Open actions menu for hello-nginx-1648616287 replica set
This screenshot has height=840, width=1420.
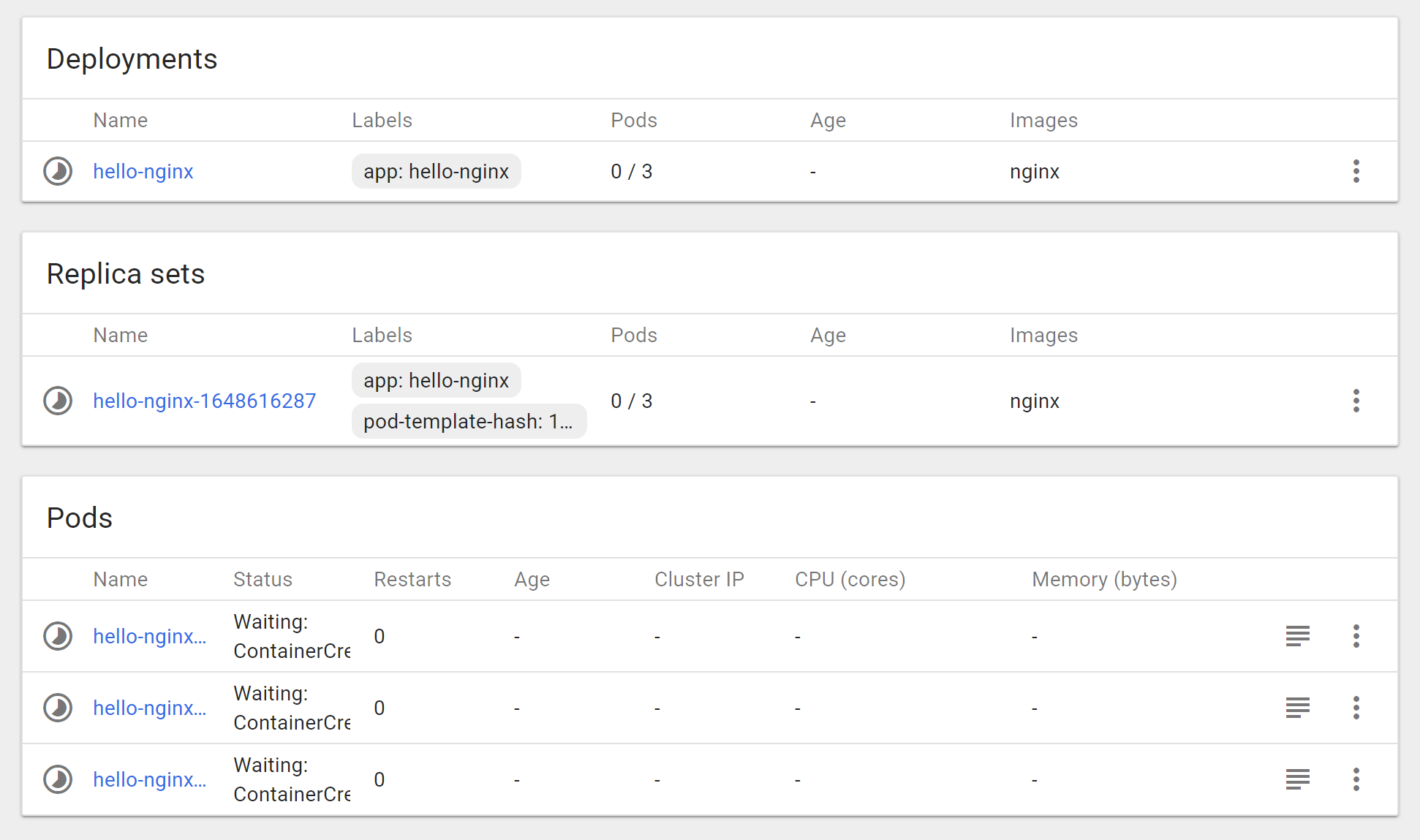[x=1356, y=401]
